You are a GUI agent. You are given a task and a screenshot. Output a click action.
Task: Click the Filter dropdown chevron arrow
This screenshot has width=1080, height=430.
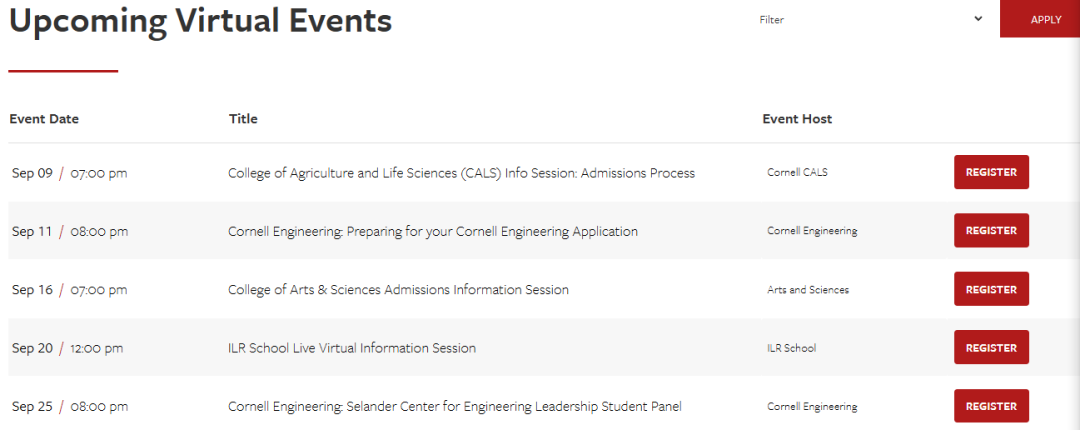[x=978, y=19]
